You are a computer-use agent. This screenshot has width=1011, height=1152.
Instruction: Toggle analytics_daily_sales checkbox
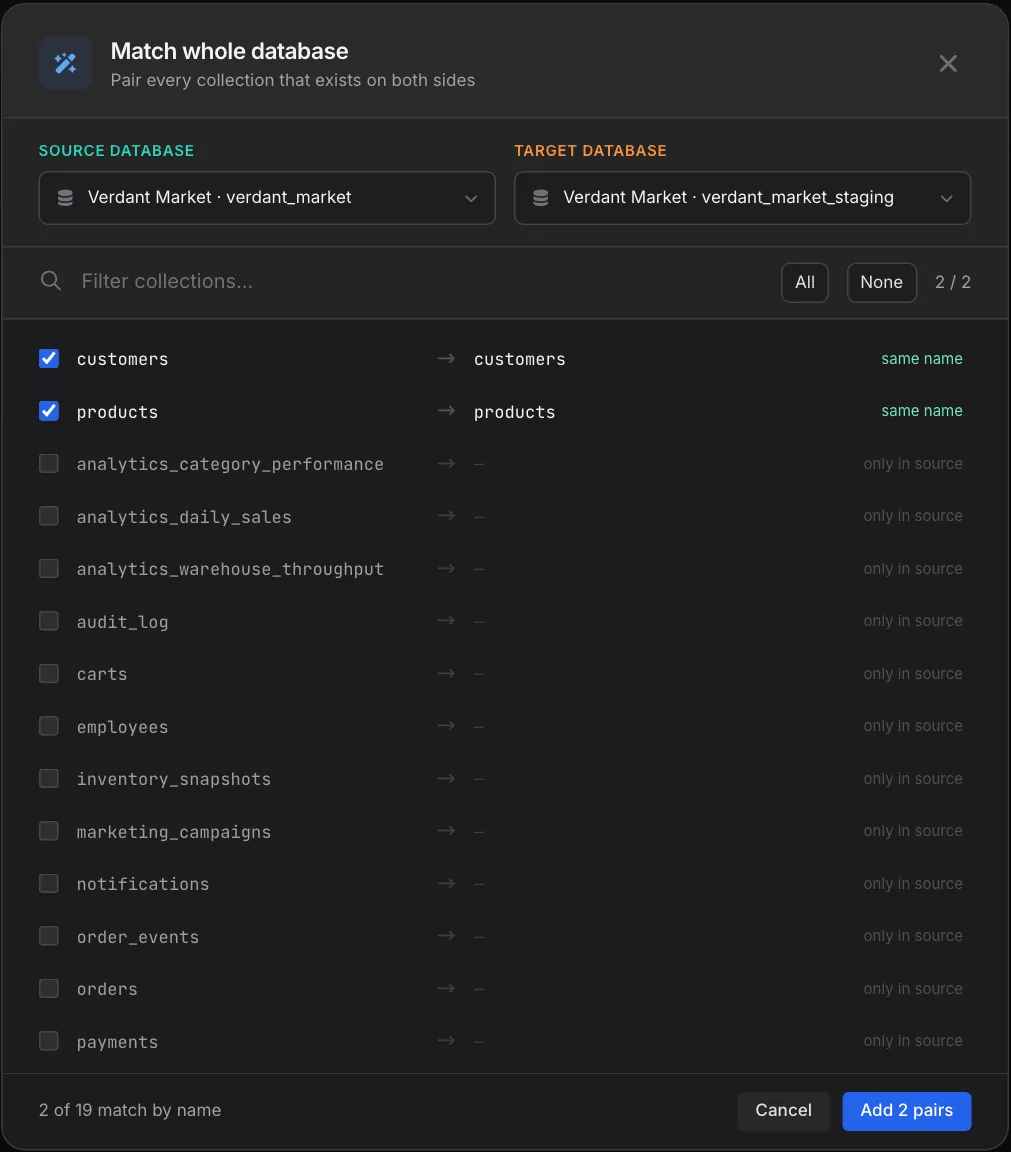[48, 516]
